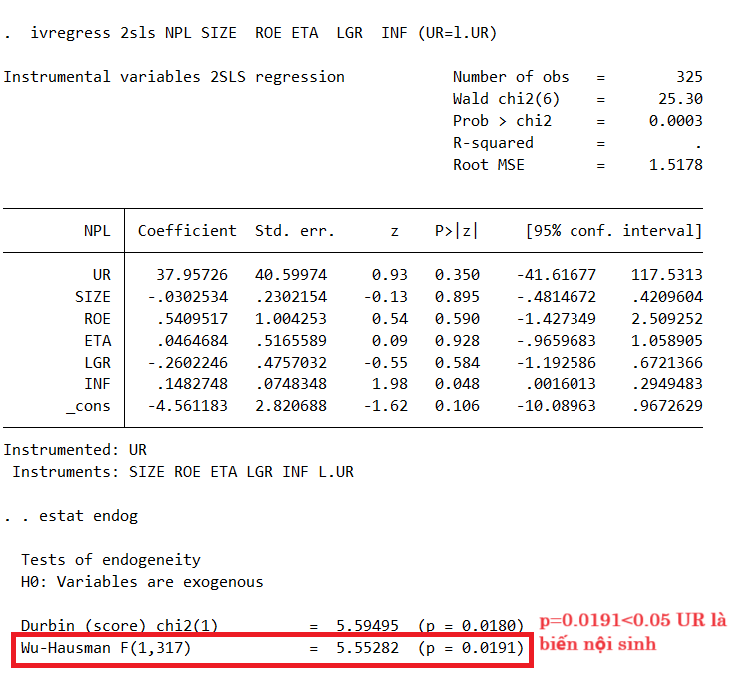The image size is (742, 681).
Task: Click the Std. err. column header
Action: click(x=295, y=231)
